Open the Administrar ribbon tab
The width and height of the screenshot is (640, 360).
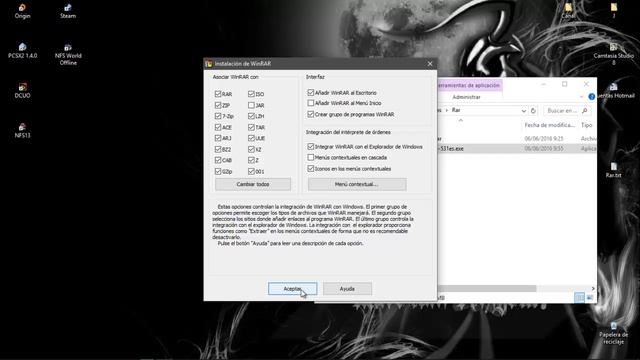(466, 97)
